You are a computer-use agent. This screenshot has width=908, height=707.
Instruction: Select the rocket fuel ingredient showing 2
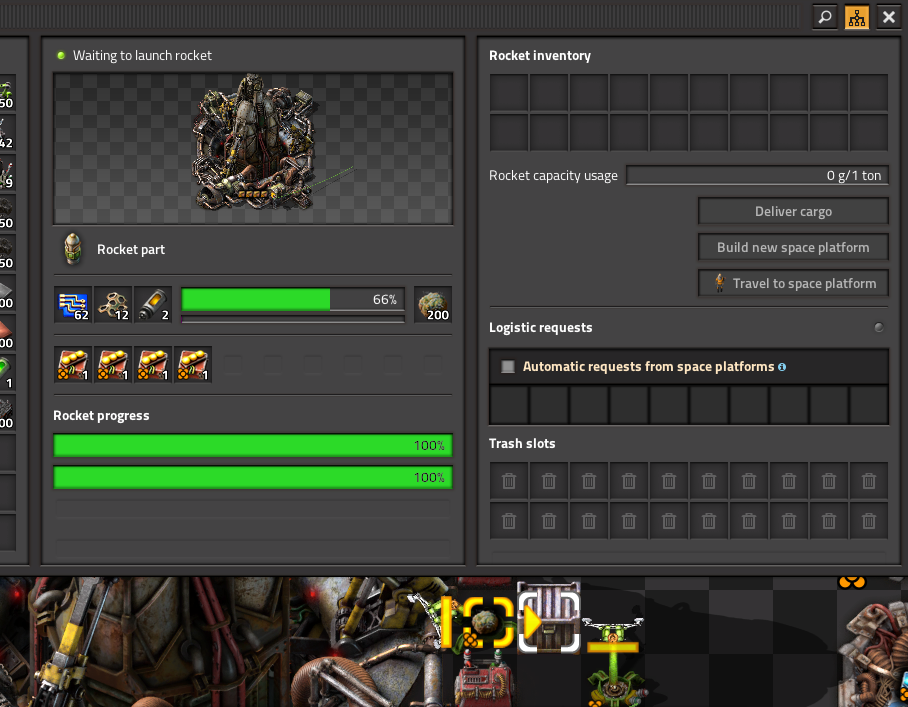click(153, 305)
